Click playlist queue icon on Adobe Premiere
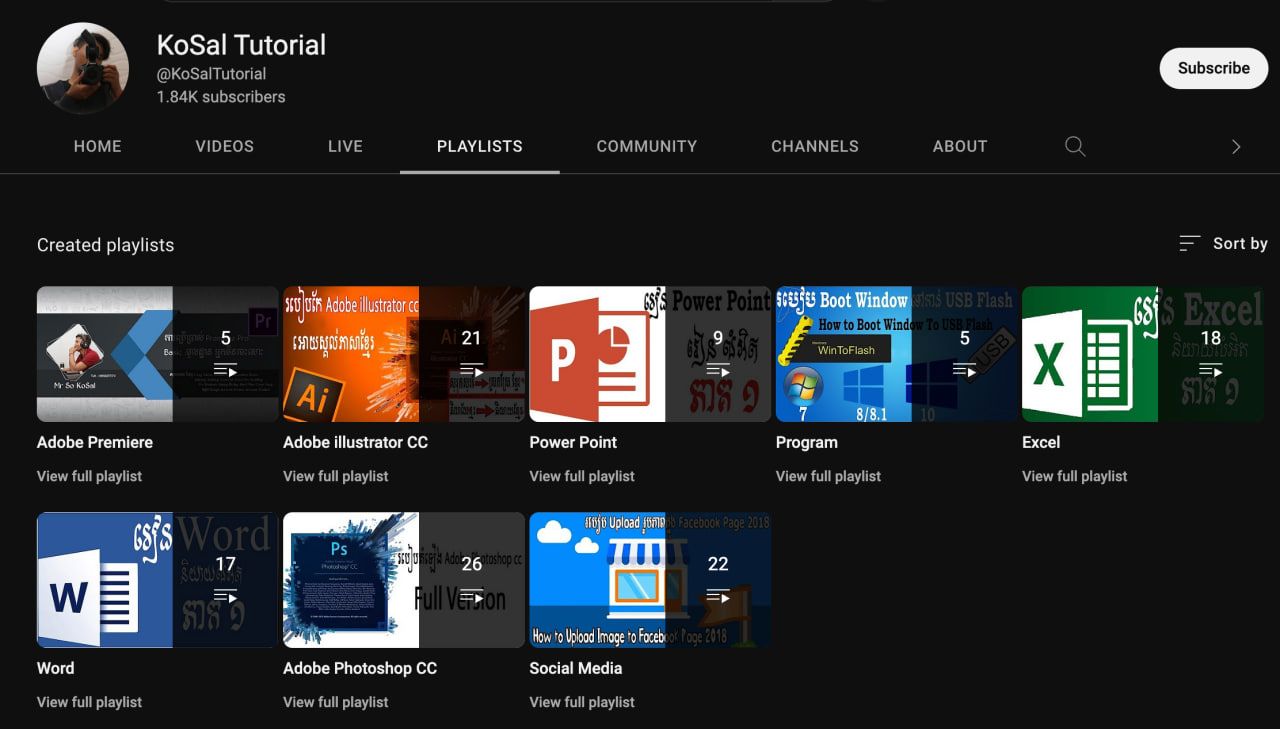Image resolution: width=1280 pixels, height=729 pixels. coord(225,370)
